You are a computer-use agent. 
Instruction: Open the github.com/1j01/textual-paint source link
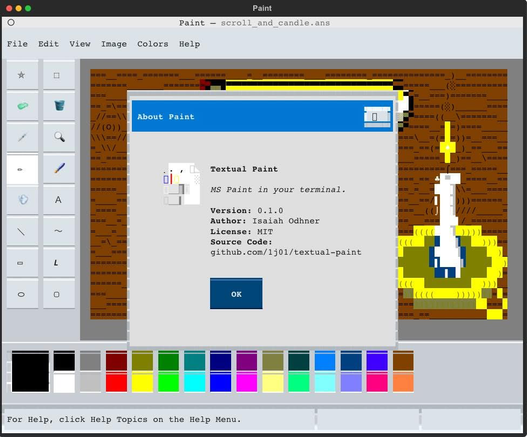tap(286, 252)
